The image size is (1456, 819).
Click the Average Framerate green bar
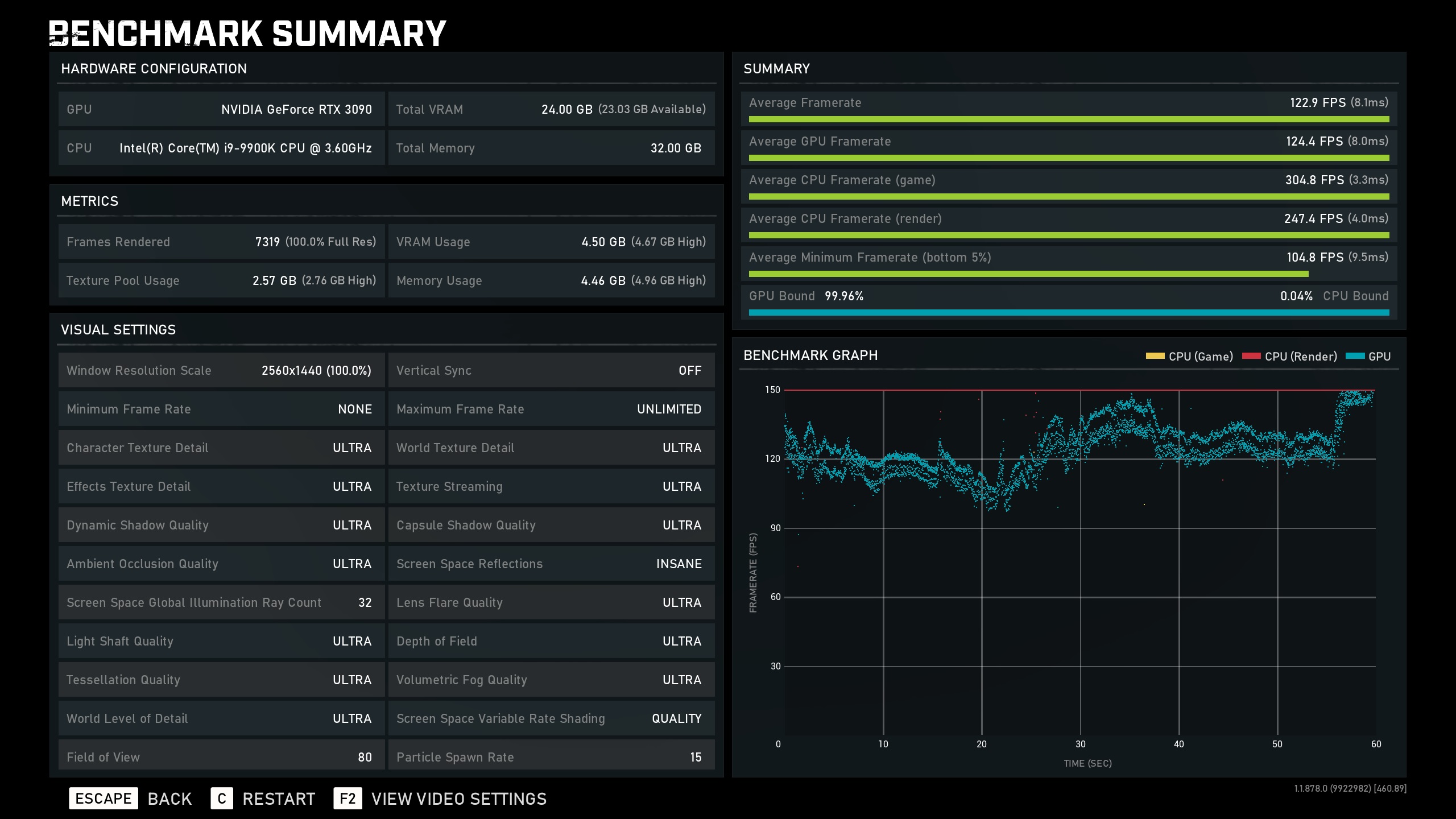coord(1068,119)
